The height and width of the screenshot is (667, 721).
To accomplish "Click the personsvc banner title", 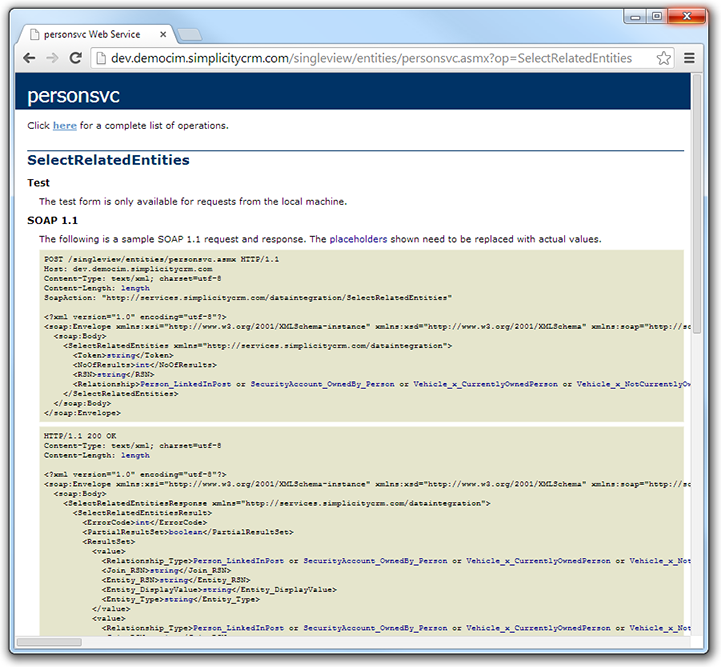I will (74, 96).
